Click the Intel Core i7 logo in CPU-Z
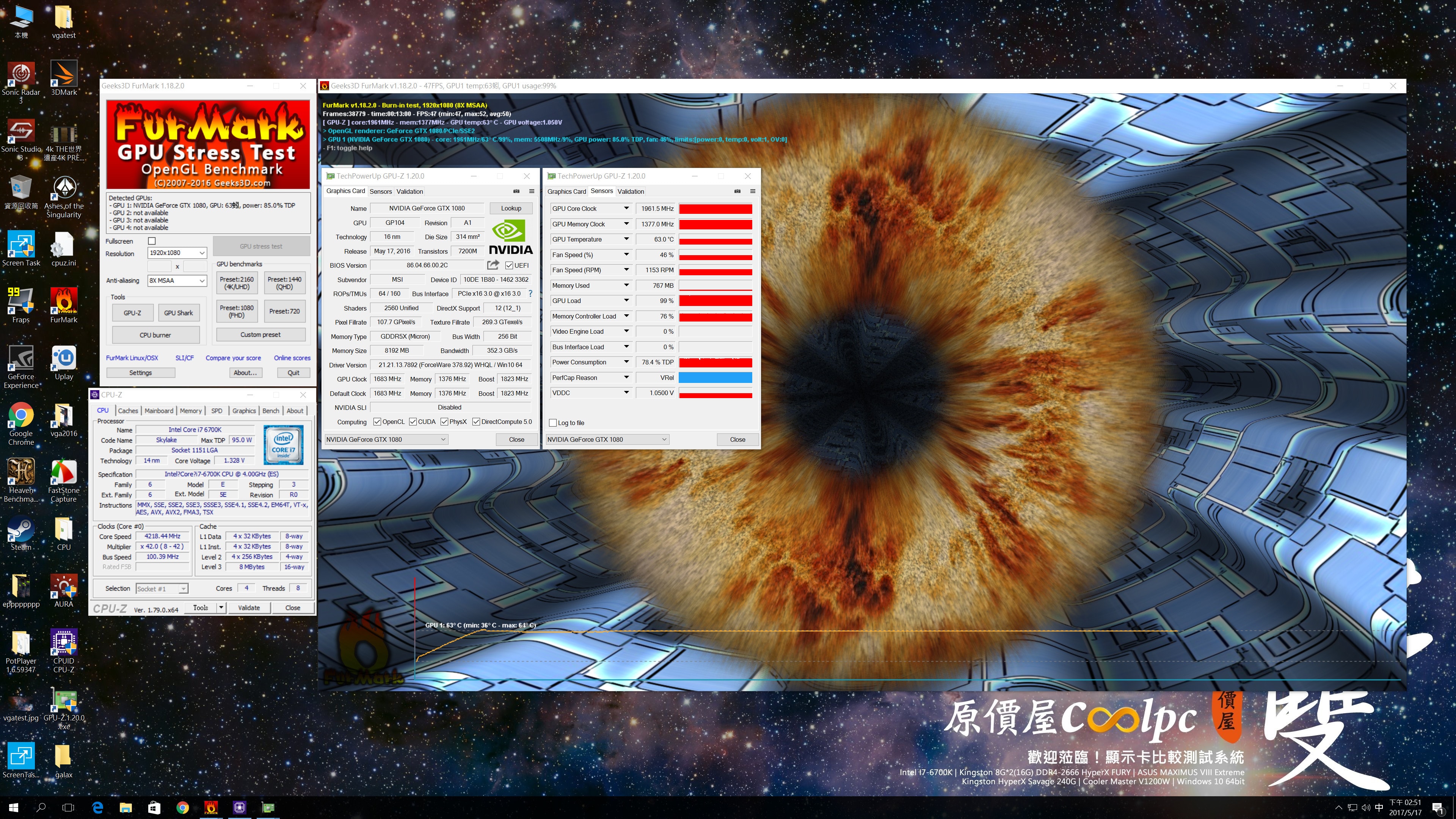1456x819 pixels. 283,444
